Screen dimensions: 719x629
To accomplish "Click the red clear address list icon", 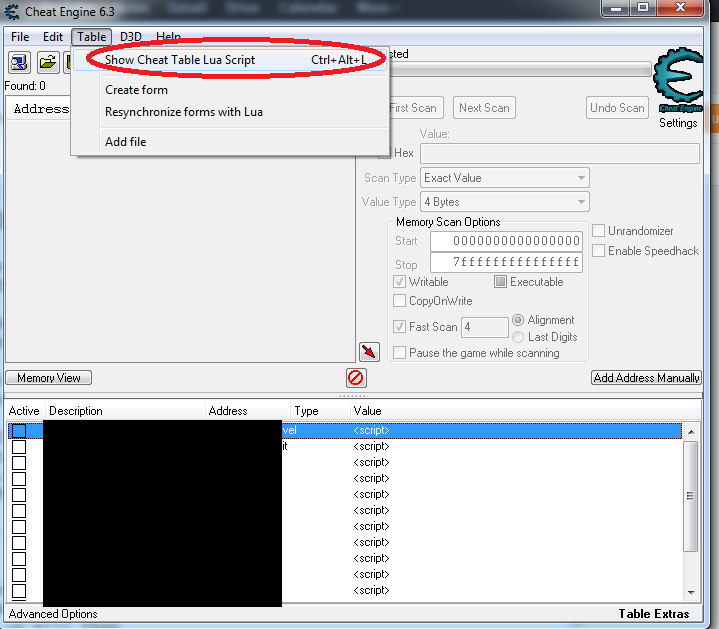I will pyautogui.click(x=356, y=378).
